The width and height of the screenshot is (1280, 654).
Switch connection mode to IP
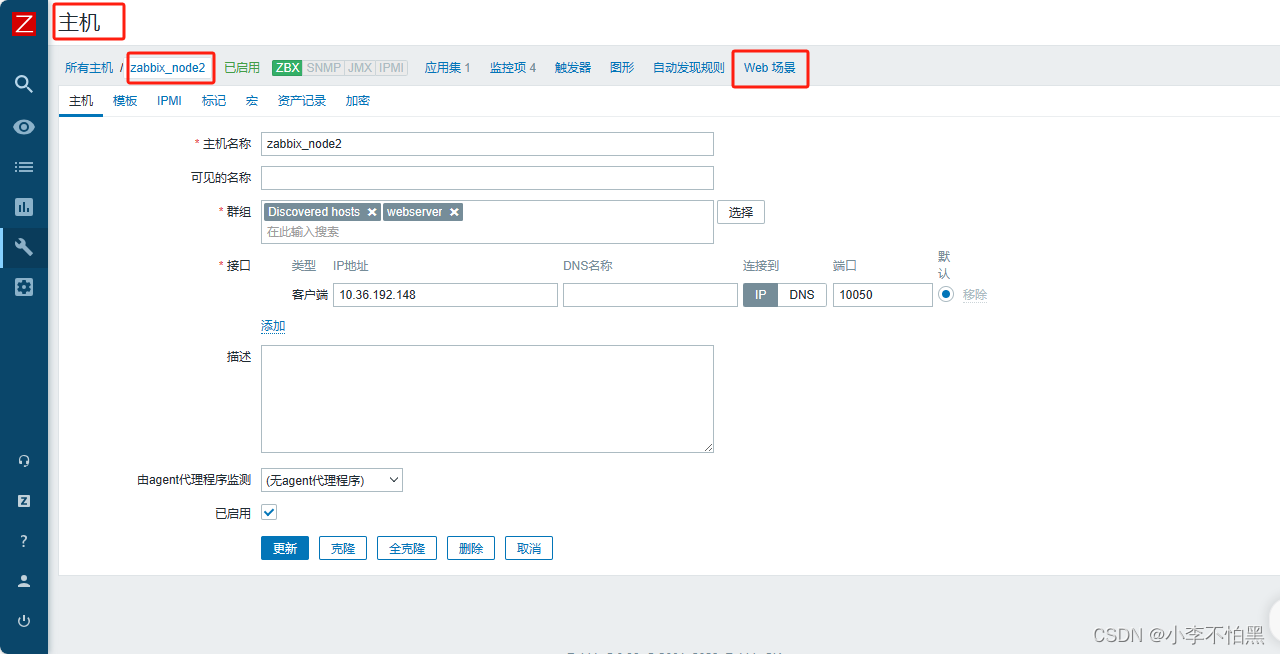[x=760, y=295]
